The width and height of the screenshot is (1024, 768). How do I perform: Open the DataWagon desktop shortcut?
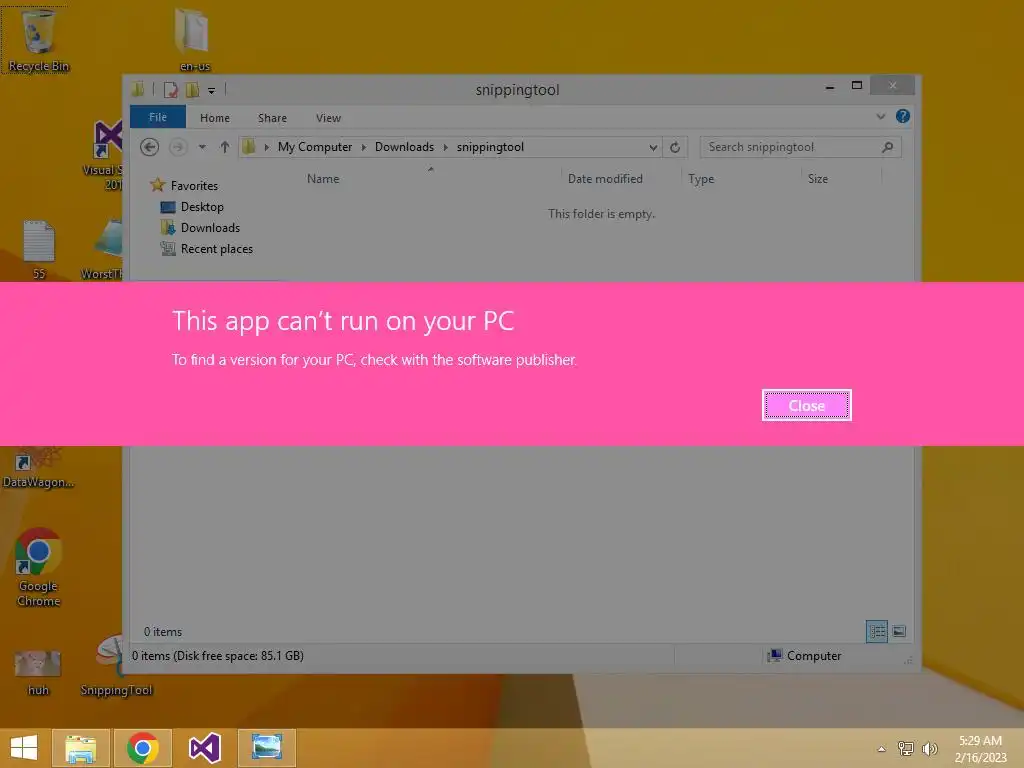pos(38,467)
